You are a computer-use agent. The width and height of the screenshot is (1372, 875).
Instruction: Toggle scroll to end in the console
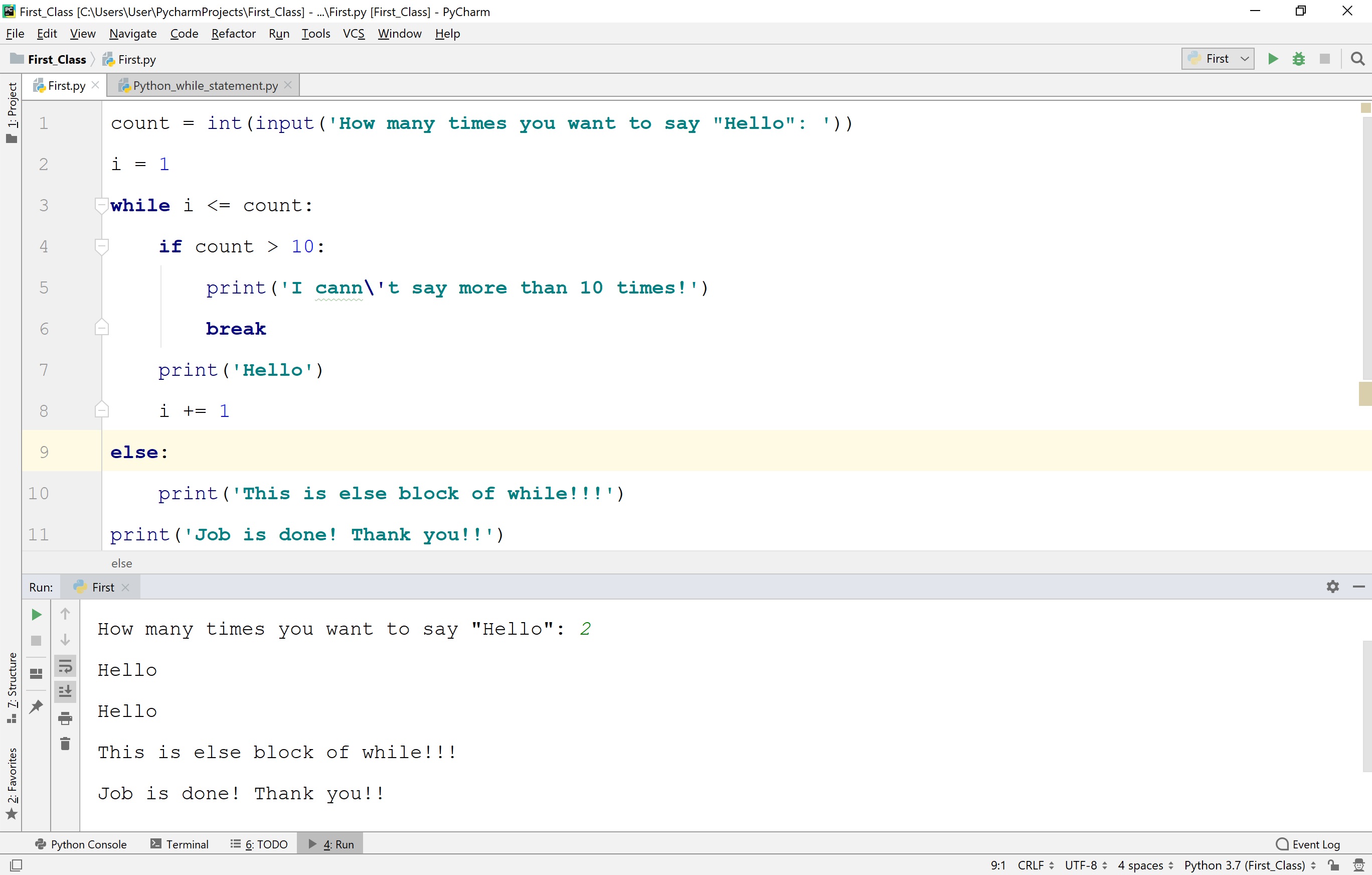click(66, 691)
